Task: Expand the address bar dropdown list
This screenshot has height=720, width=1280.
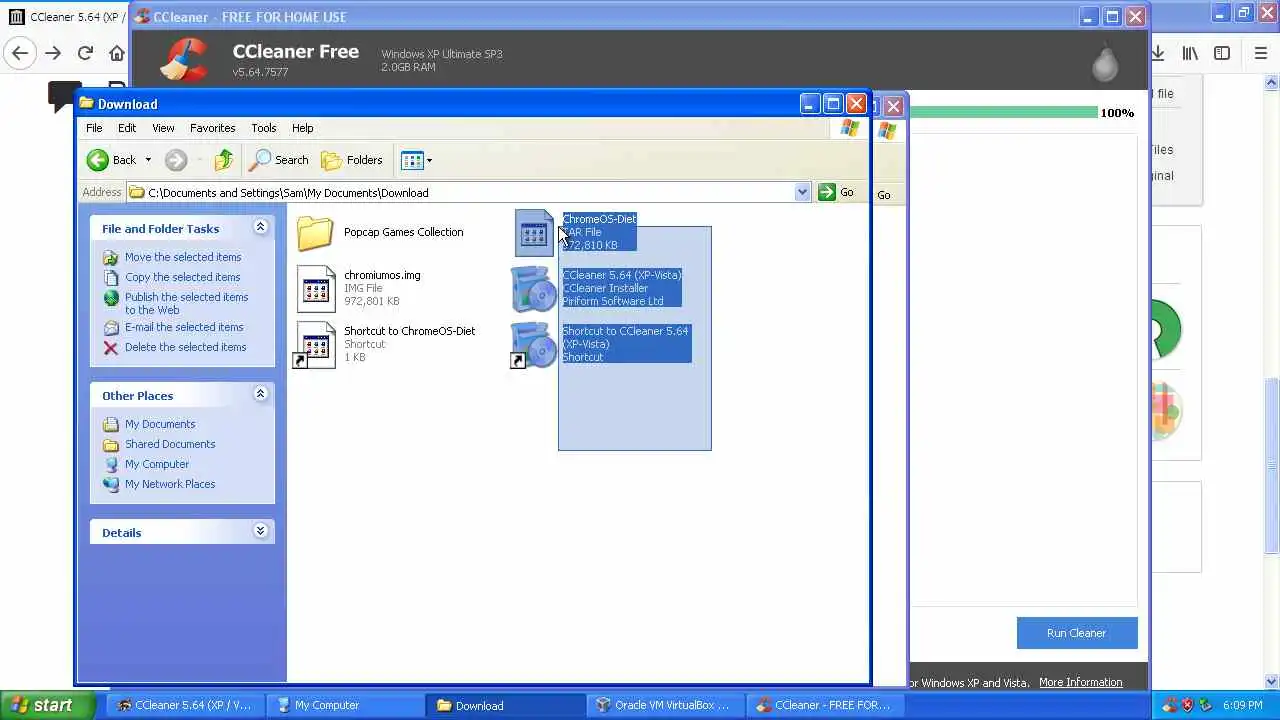Action: (x=802, y=193)
